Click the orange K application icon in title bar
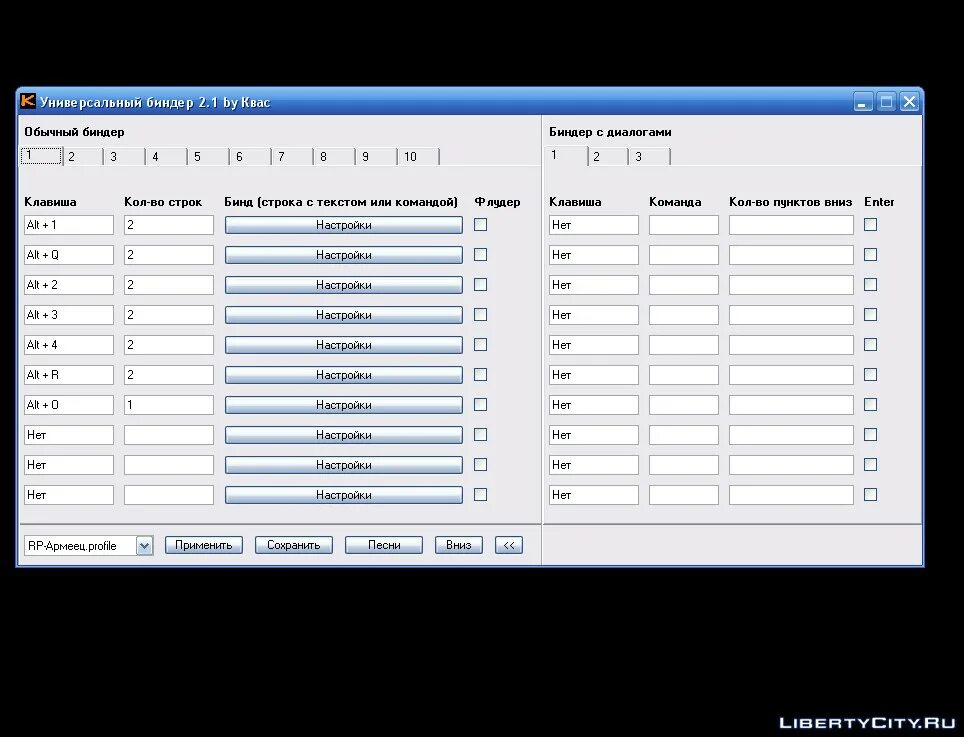 pyautogui.click(x=28, y=101)
